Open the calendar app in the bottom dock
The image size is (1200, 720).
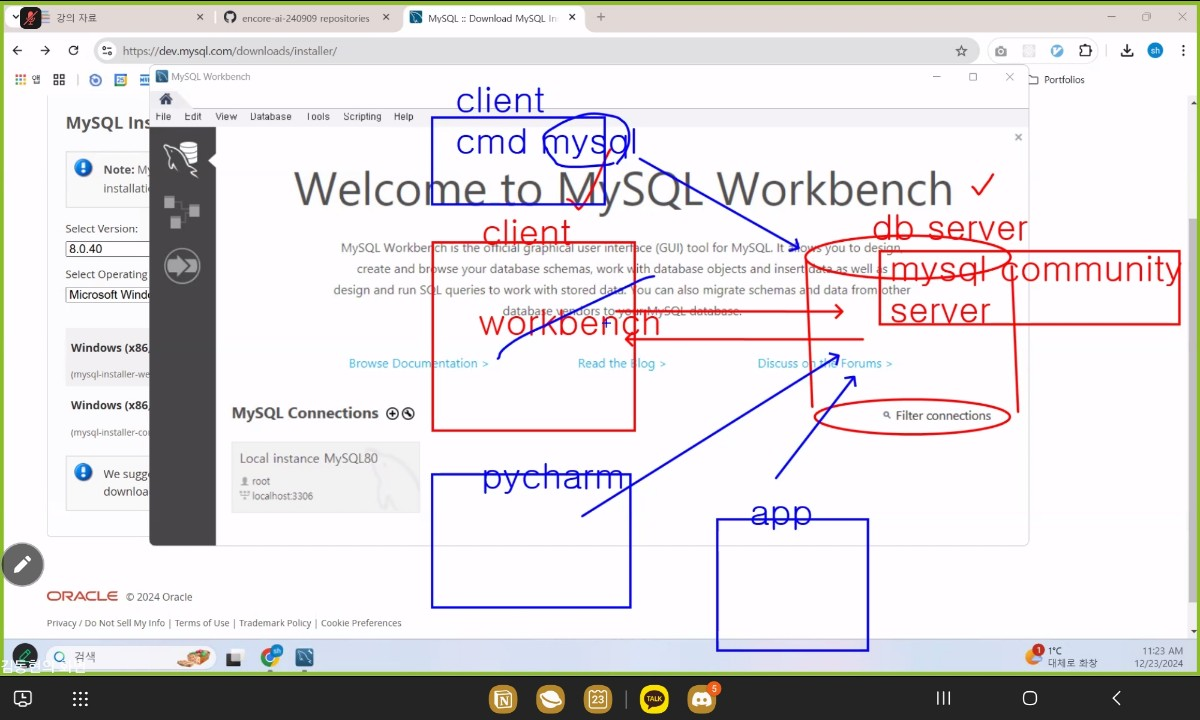598,699
